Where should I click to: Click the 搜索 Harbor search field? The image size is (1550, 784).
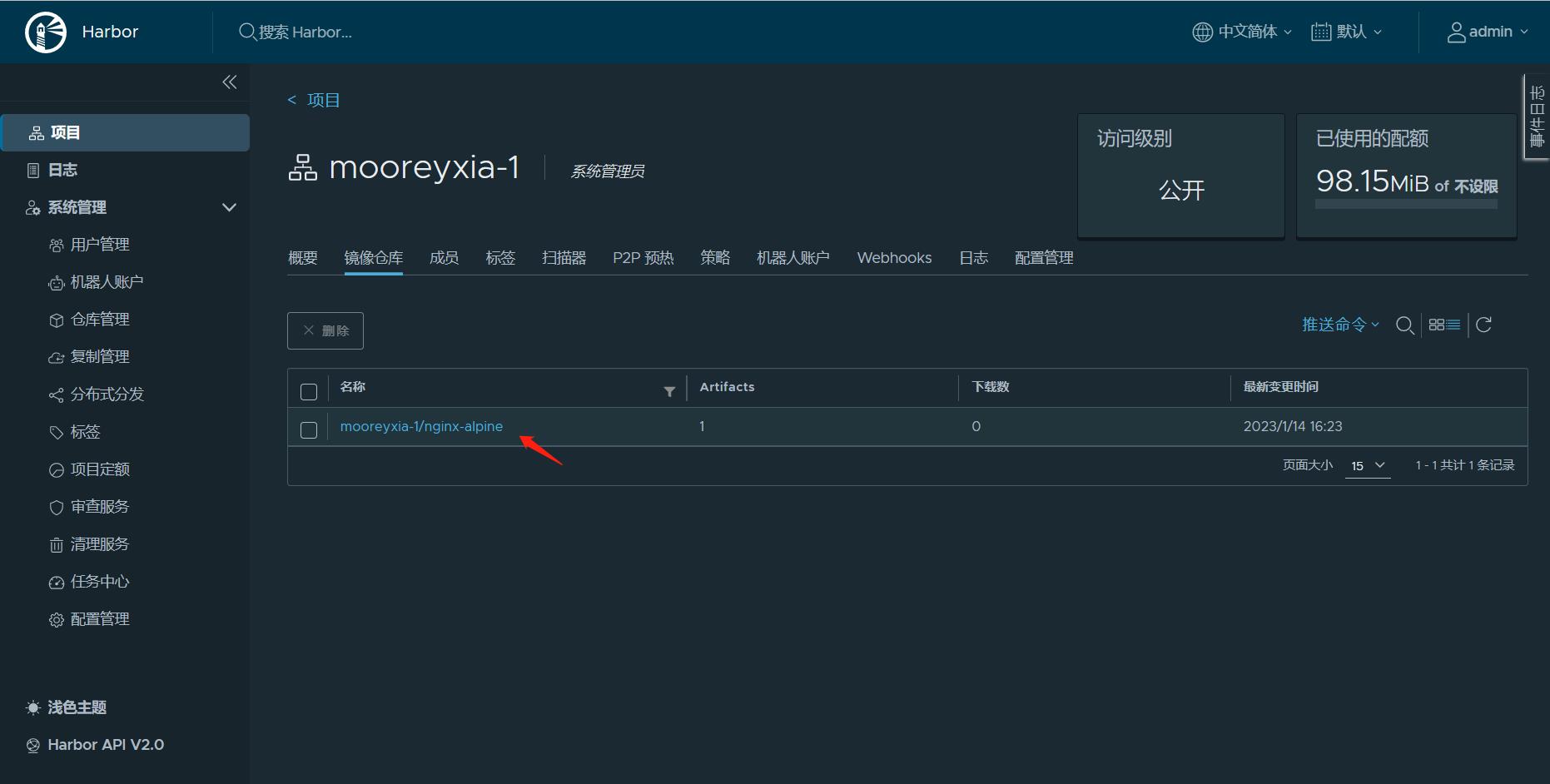[x=305, y=32]
